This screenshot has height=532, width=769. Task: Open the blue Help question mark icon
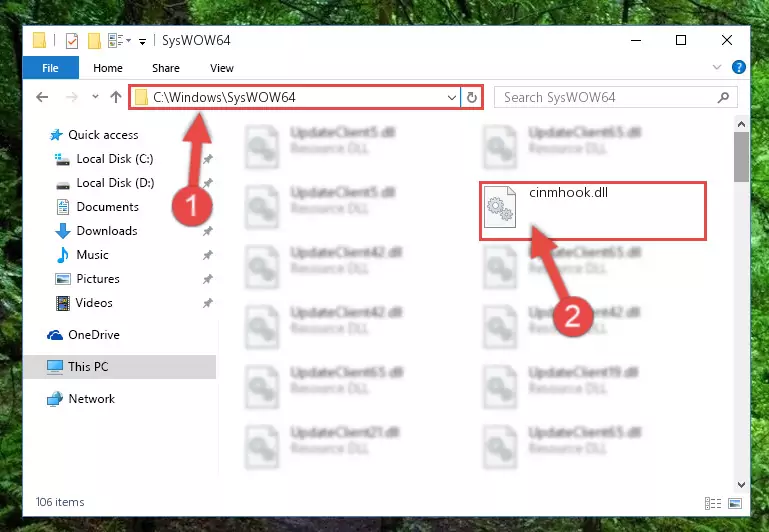pos(739,67)
